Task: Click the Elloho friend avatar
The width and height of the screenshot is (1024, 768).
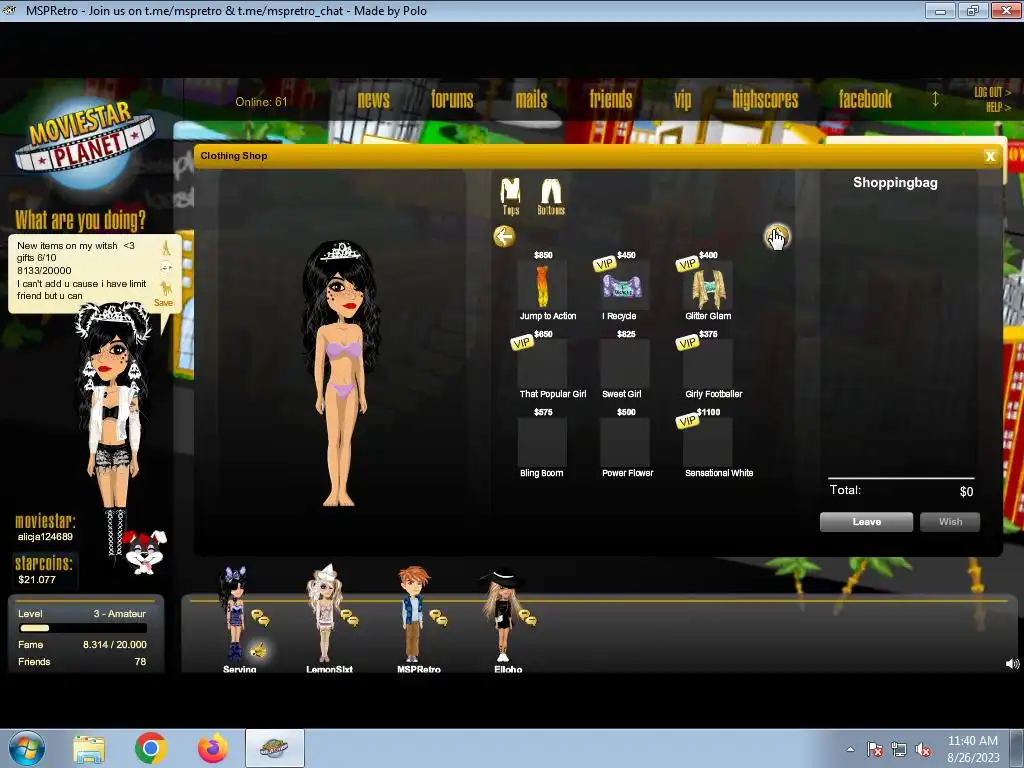Action: [x=502, y=614]
